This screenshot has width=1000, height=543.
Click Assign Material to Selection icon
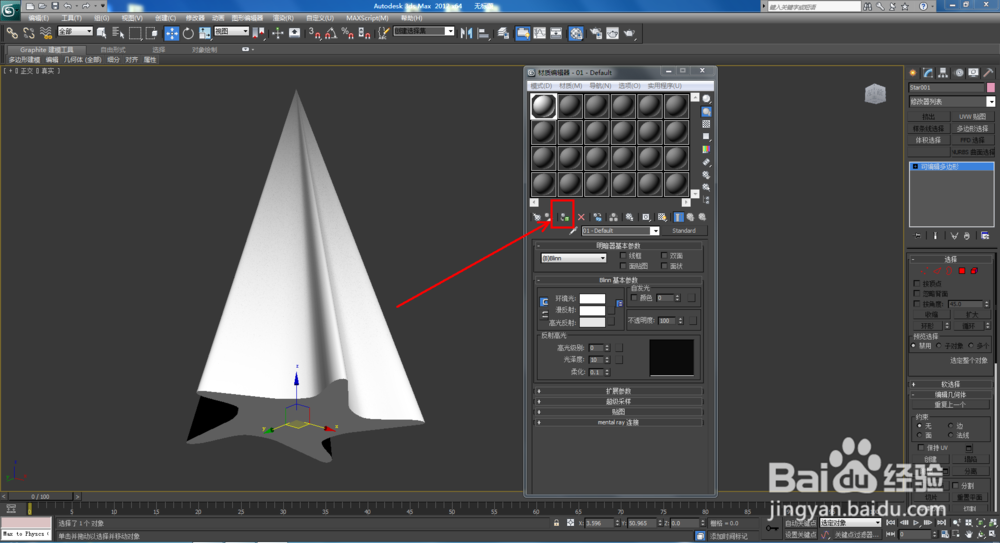tap(564, 218)
